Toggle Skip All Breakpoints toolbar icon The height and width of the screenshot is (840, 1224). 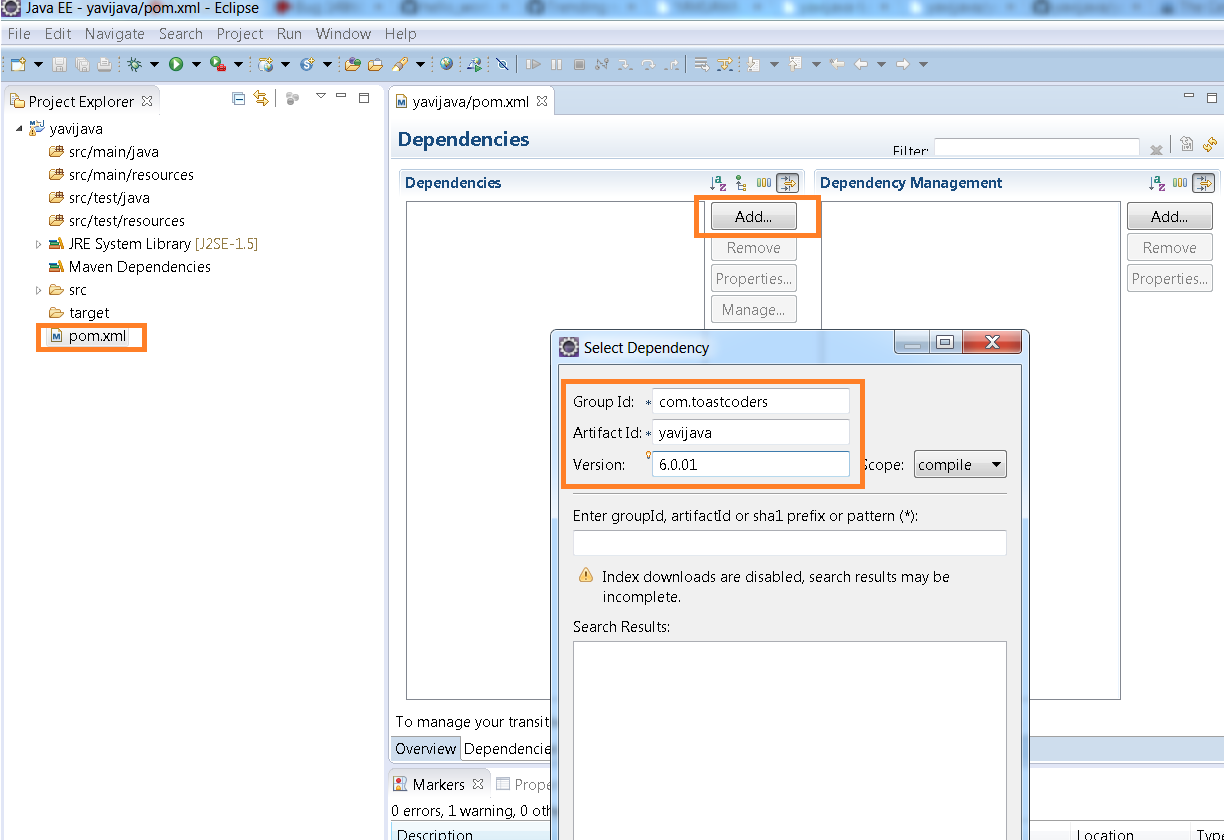click(x=502, y=64)
